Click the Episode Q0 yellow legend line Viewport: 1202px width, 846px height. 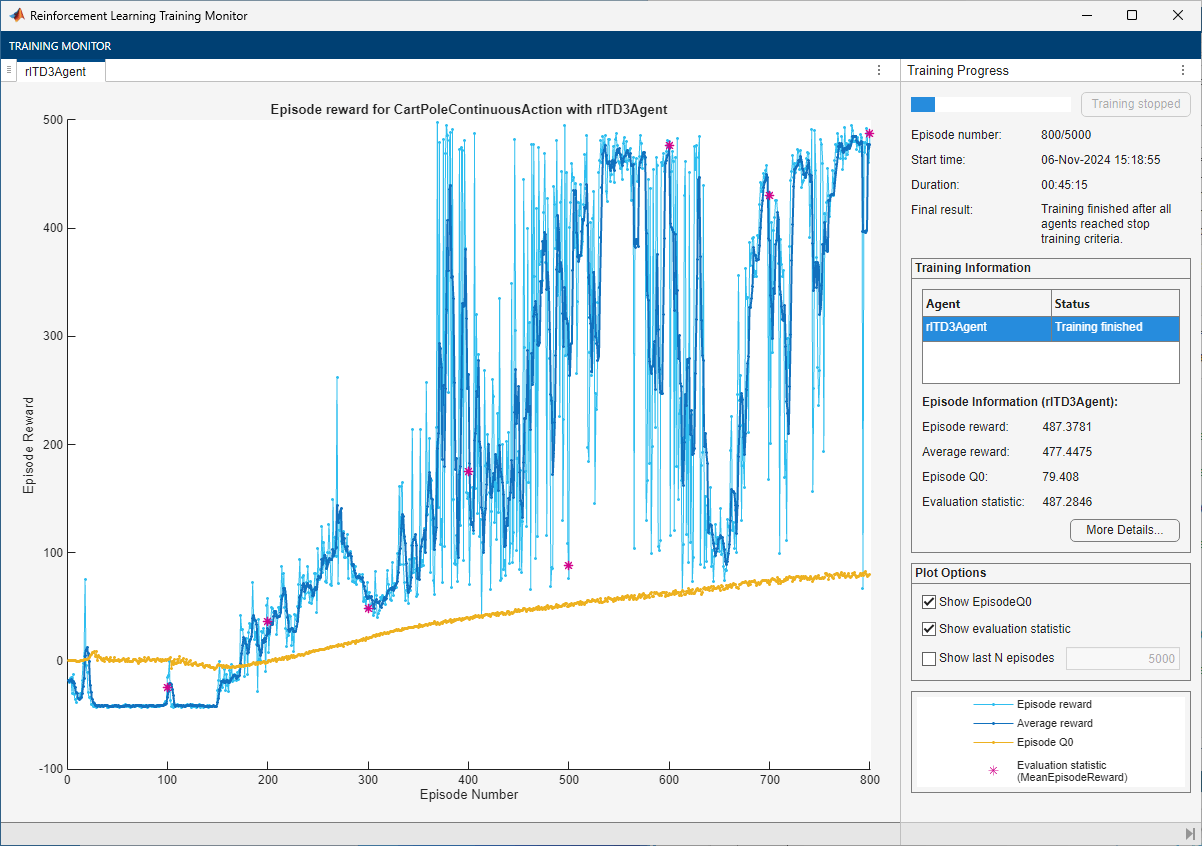click(993, 743)
